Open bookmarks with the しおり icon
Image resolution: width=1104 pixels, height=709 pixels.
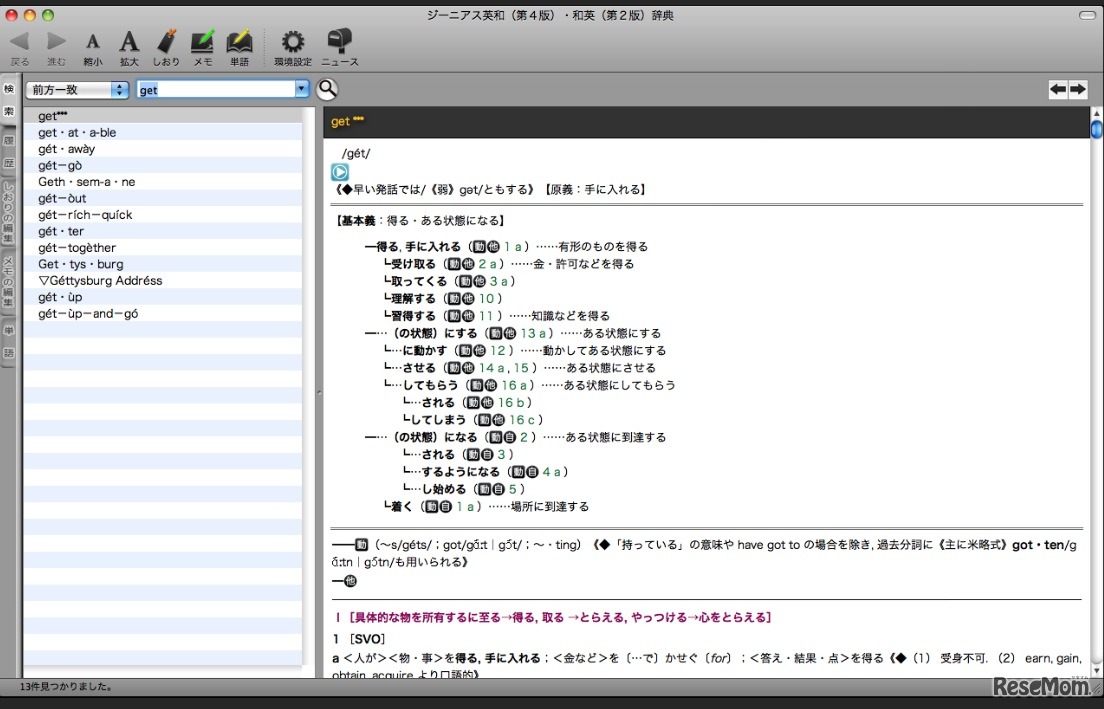click(x=166, y=42)
